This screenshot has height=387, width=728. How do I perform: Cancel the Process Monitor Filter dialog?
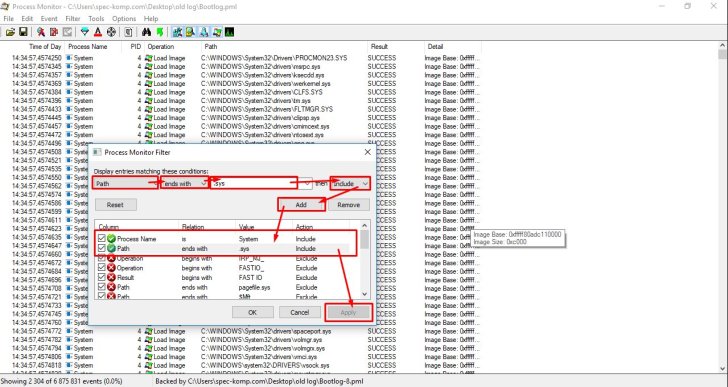click(299, 312)
